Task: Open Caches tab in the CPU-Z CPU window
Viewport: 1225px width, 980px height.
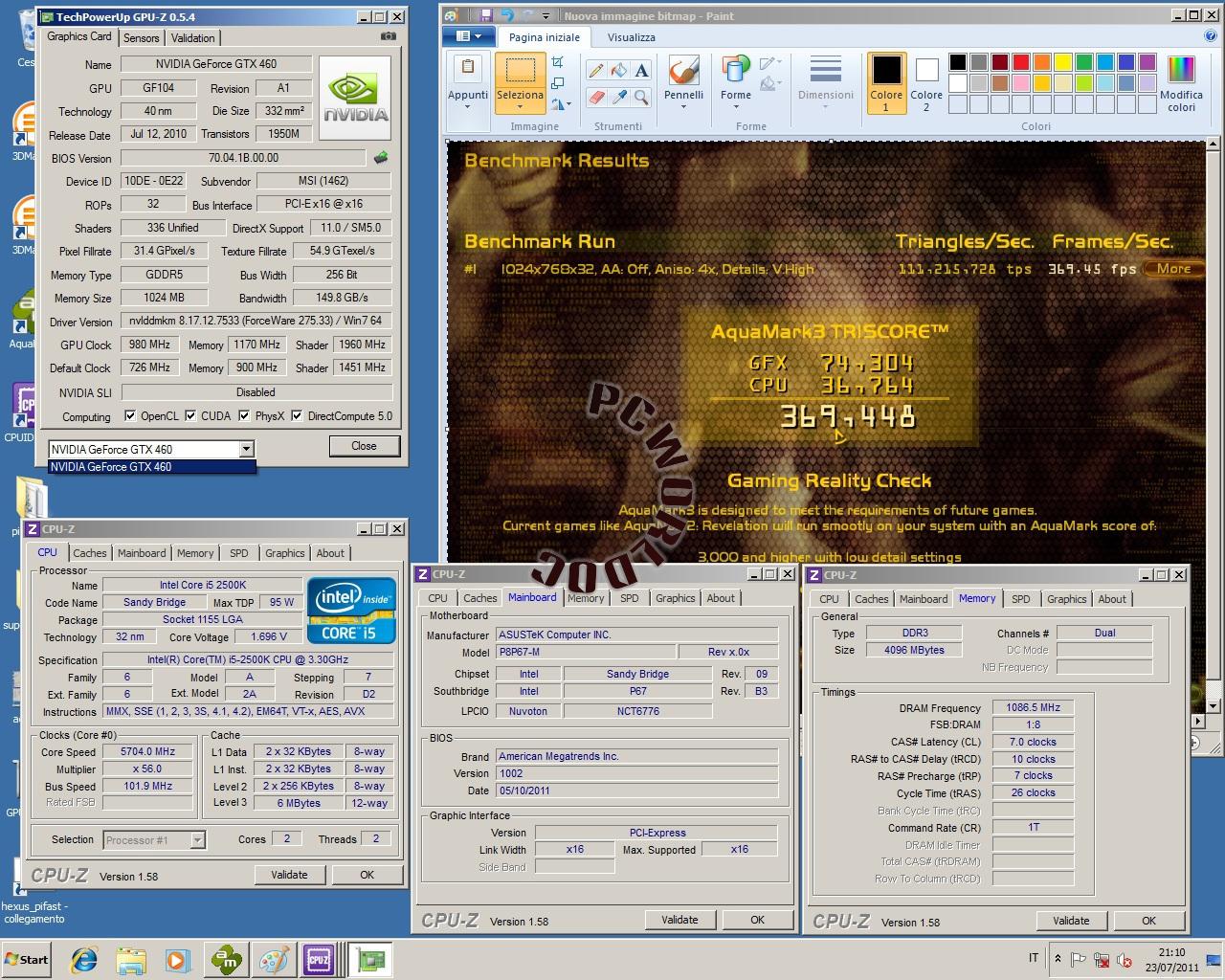Action: tap(90, 553)
